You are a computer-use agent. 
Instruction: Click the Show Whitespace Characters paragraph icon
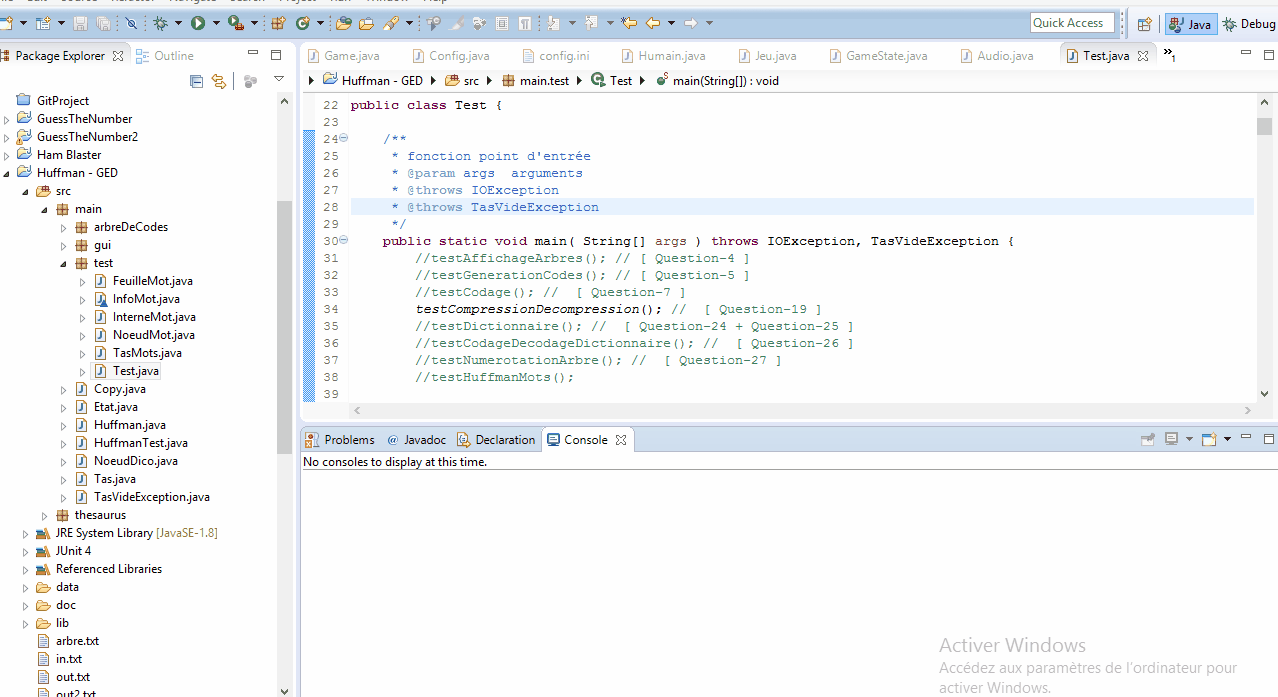point(525,22)
